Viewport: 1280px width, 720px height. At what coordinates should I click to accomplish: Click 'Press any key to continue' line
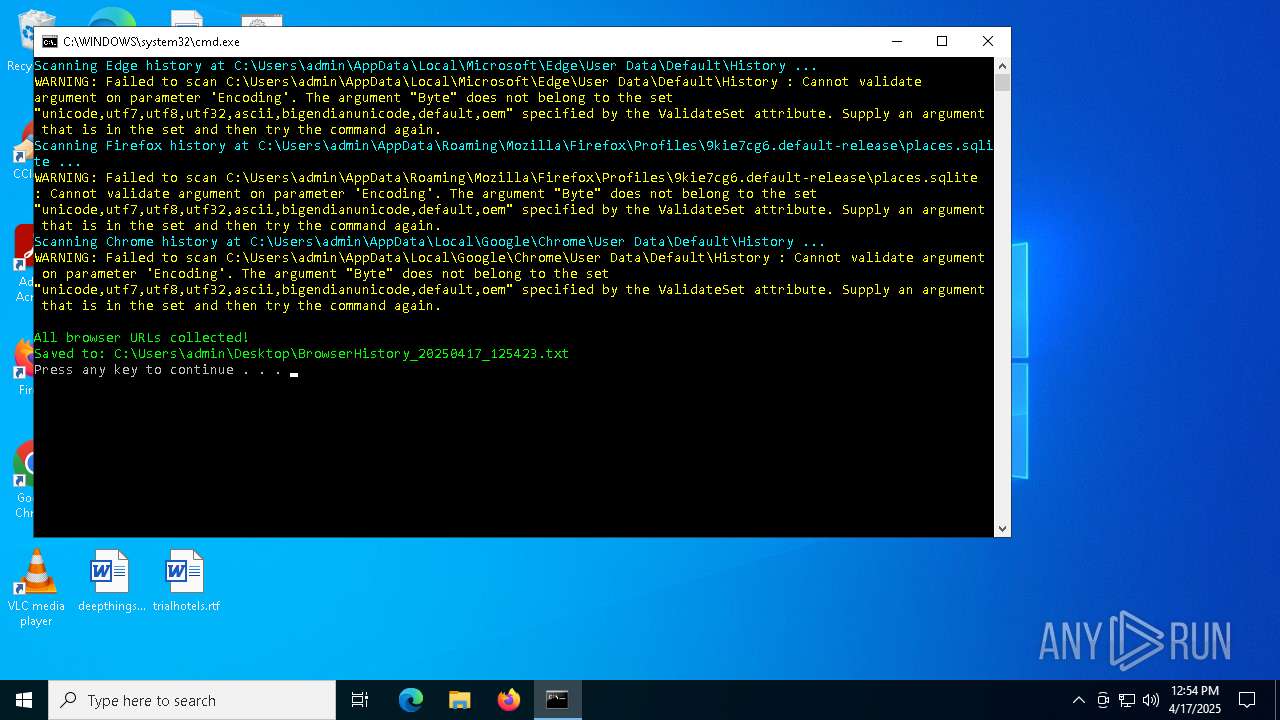pos(158,370)
